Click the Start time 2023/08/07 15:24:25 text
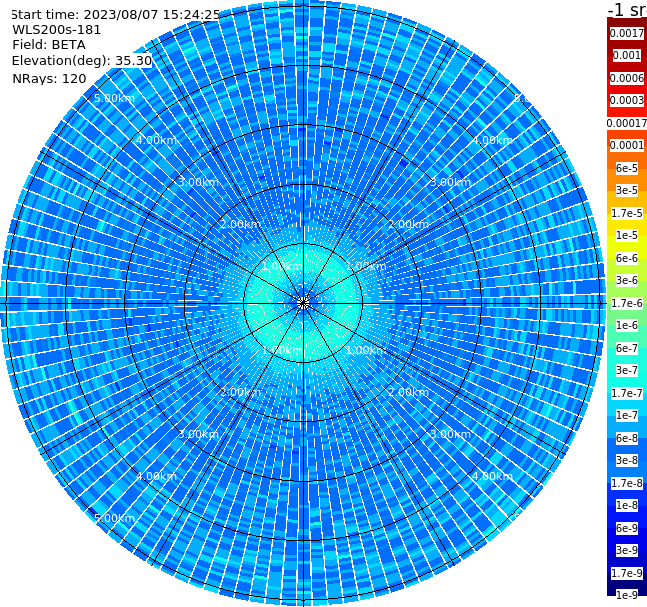The image size is (647, 607). tap(115, 14)
